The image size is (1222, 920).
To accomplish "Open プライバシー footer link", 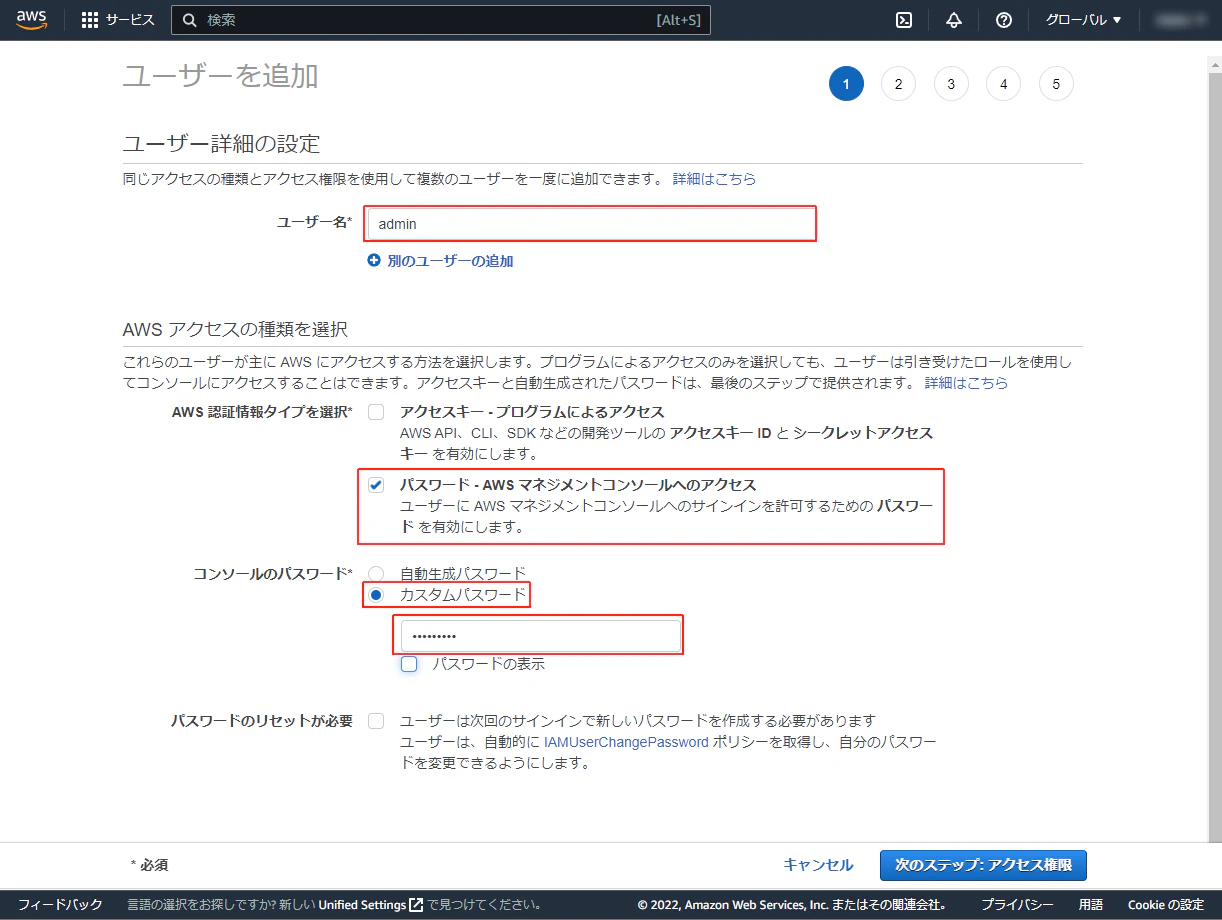I will (x=1016, y=905).
